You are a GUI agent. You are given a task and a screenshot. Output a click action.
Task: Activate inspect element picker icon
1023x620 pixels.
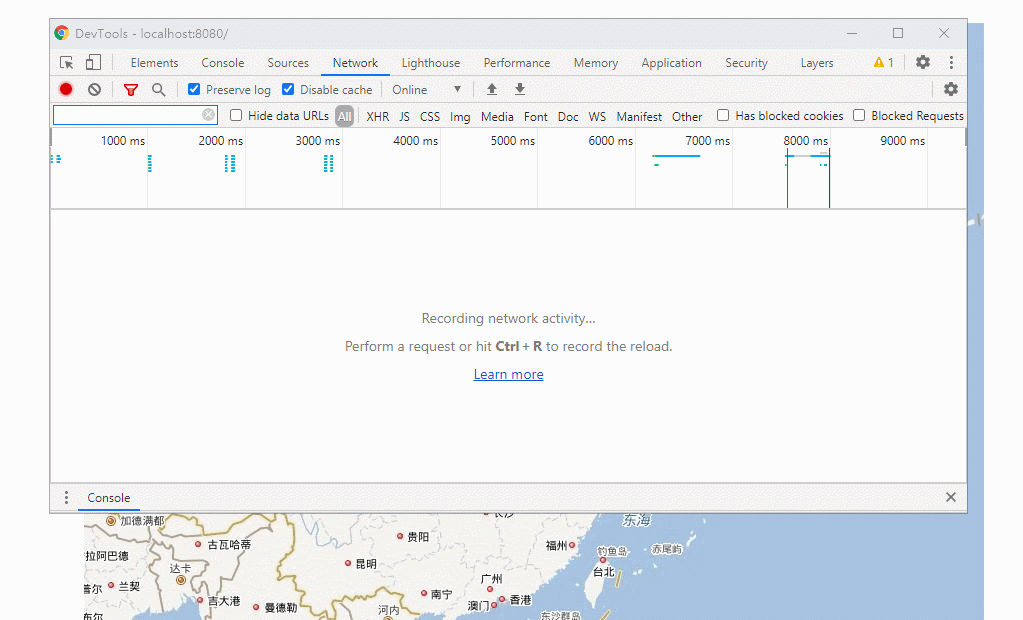[x=67, y=62]
